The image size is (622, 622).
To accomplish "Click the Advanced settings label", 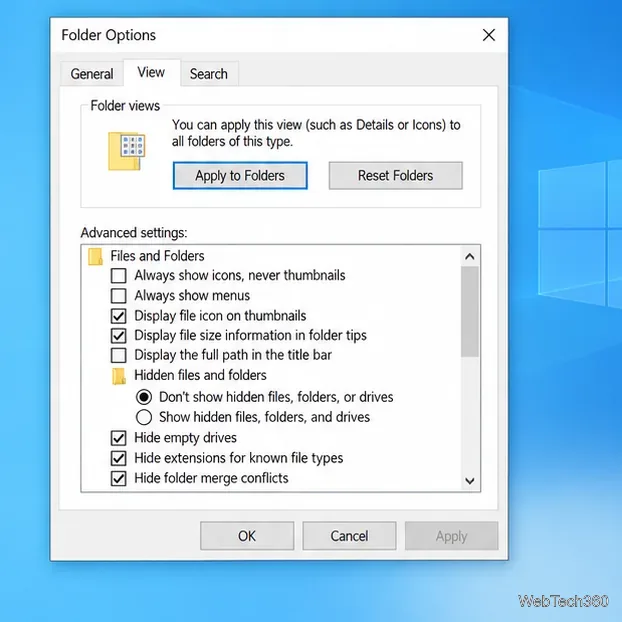I will [134, 232].
